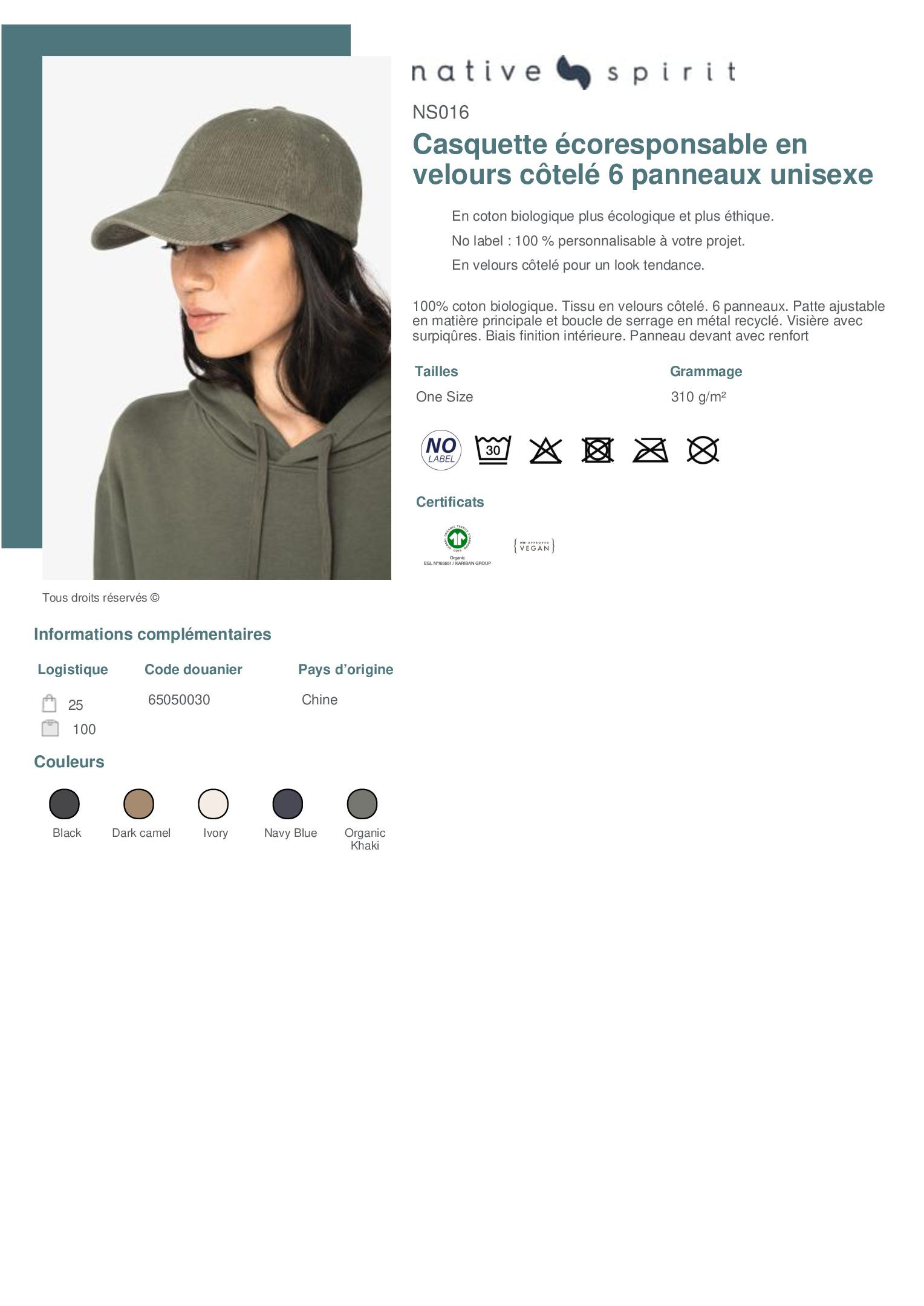Select the Navy Blue swatch

(288, 804)
